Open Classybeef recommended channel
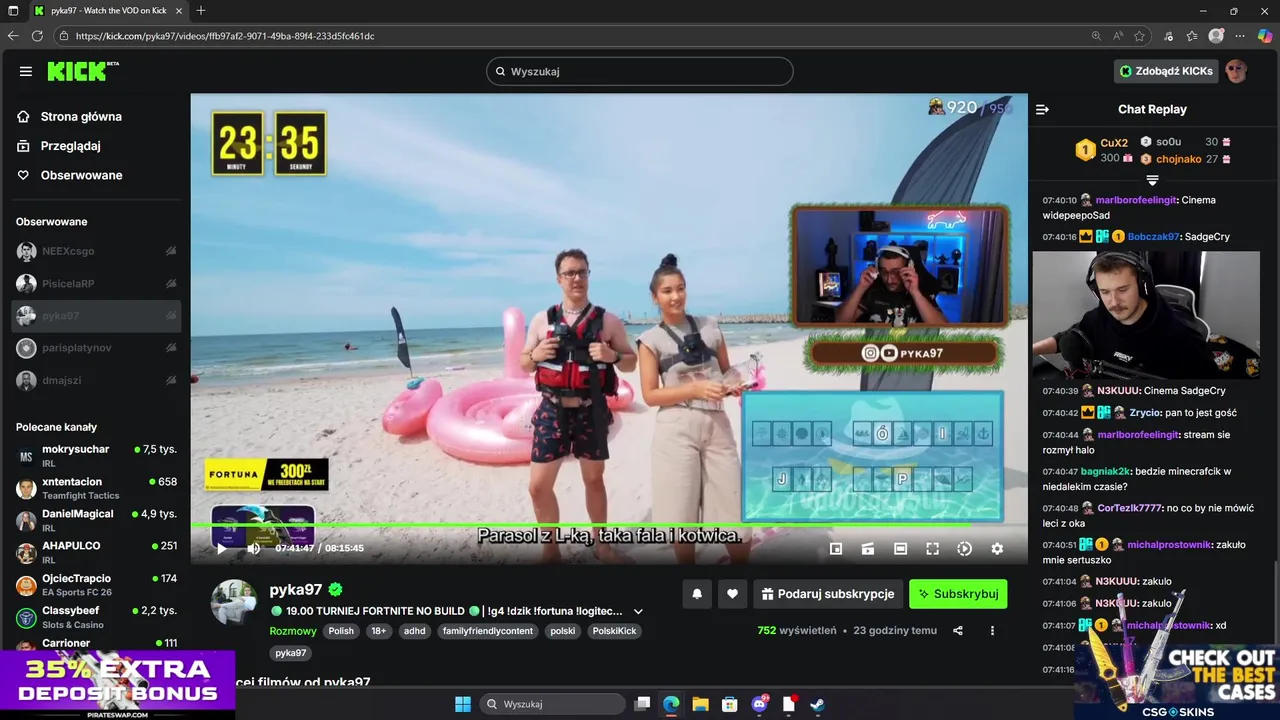The image size is (1280, 720). [x=96, y=617]
